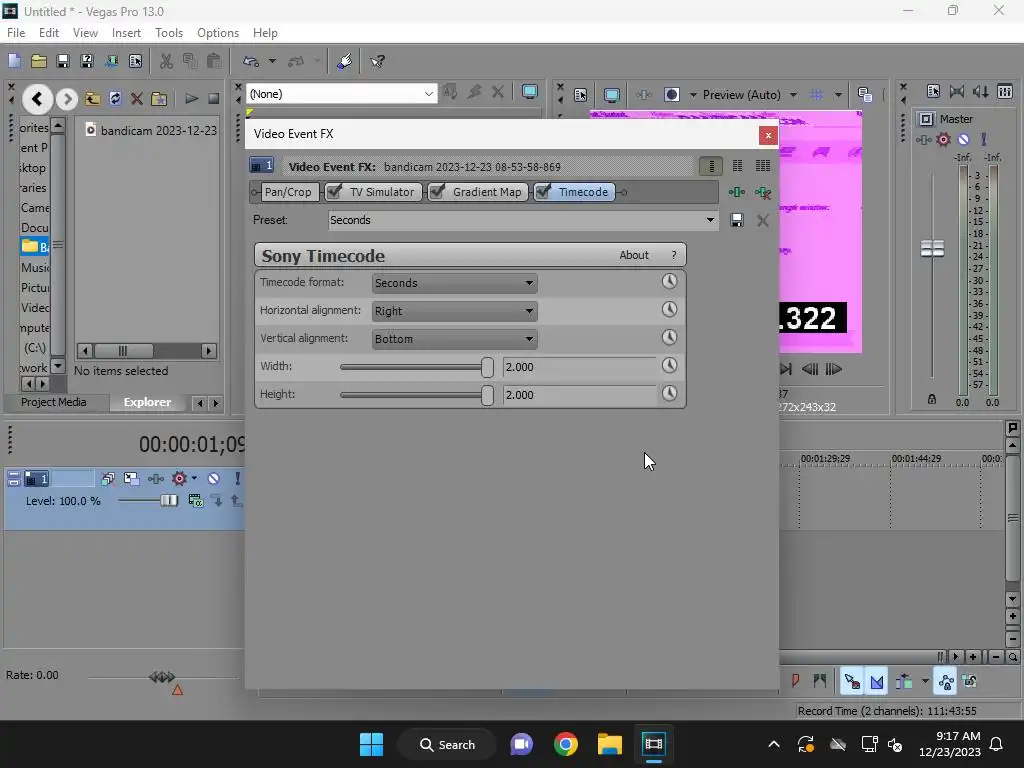Enable the What's This Help pointer
The image size is (1024, 768).
pos(377,61)
